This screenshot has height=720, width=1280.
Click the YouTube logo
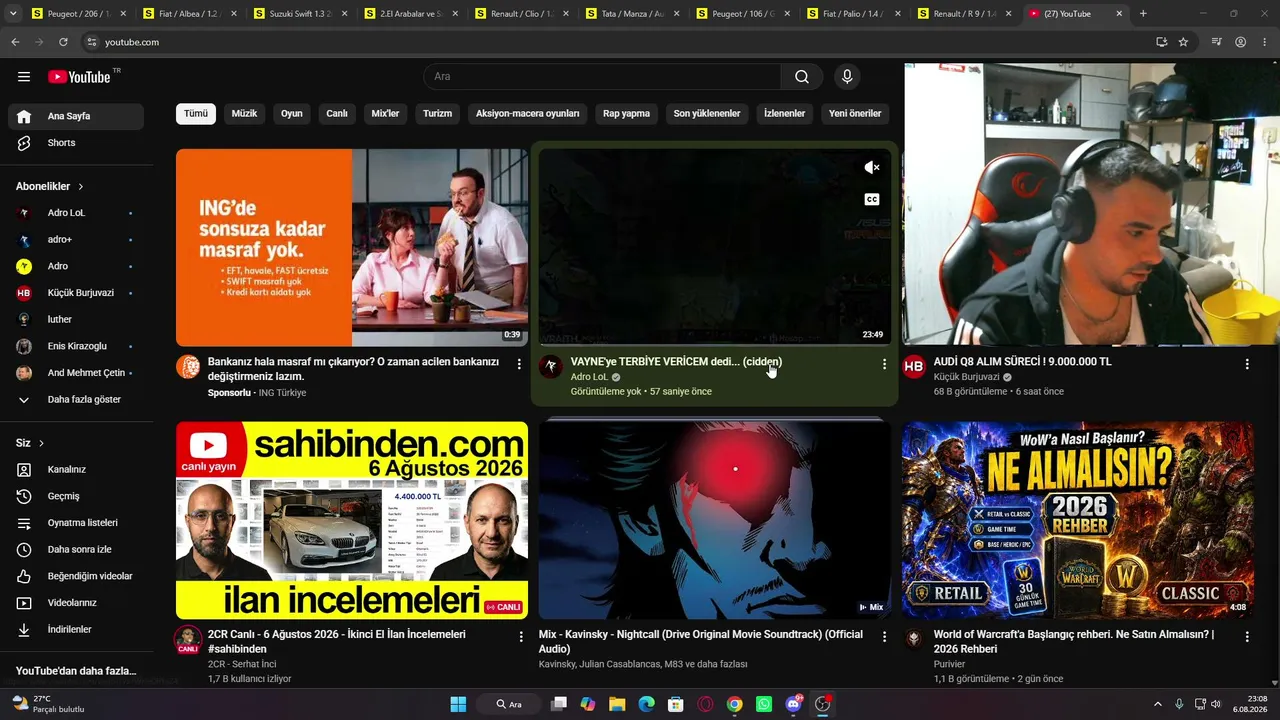[x=79, y=77]
